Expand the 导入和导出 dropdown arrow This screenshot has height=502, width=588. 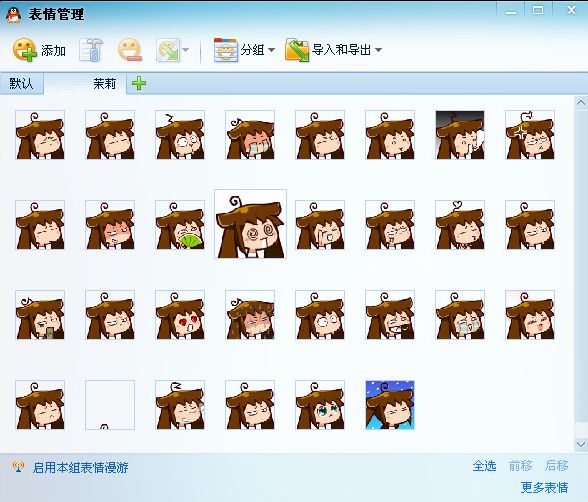point(378,50)
